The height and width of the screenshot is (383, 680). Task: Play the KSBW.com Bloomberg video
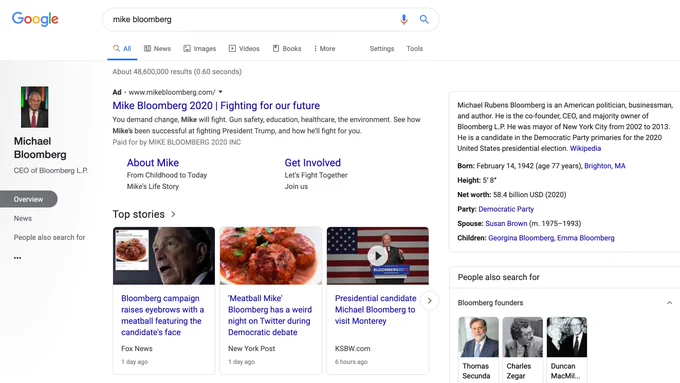[x=378, y=256]
